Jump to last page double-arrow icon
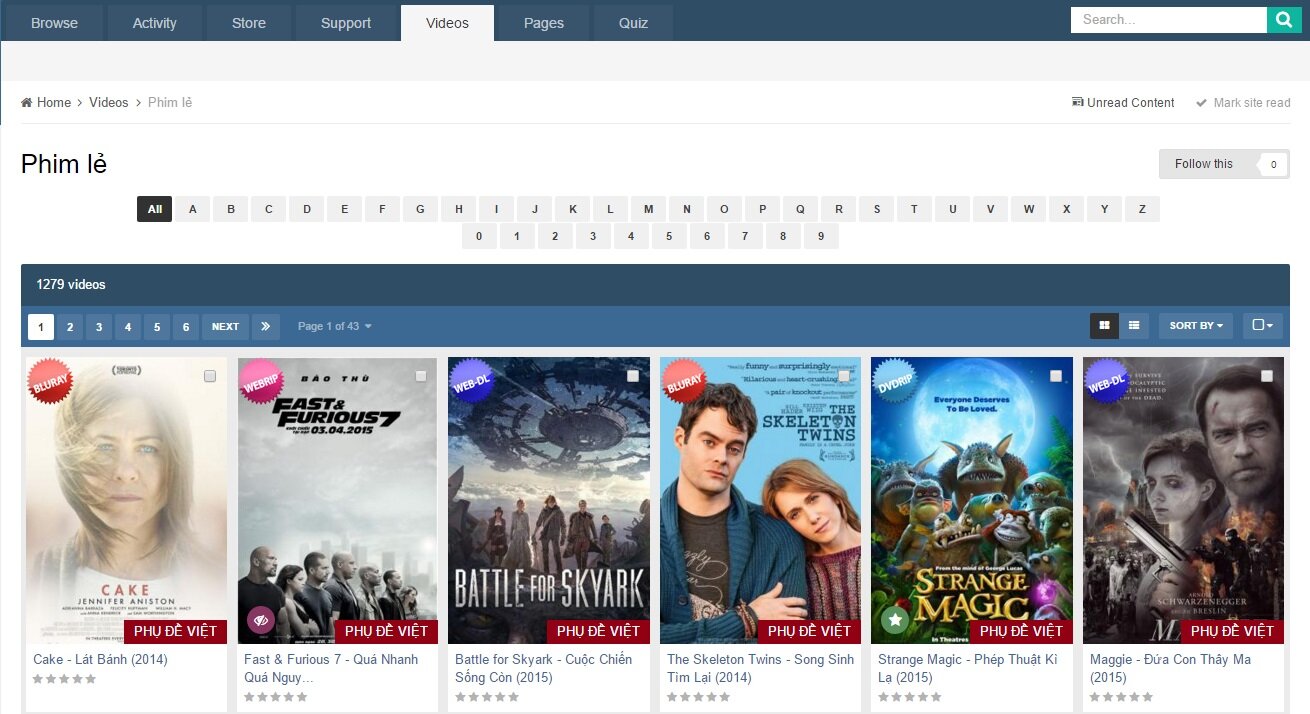Image resolution: width=1310 pixels, height=714 pixels. pyautogui.click(x=265, y=326)
